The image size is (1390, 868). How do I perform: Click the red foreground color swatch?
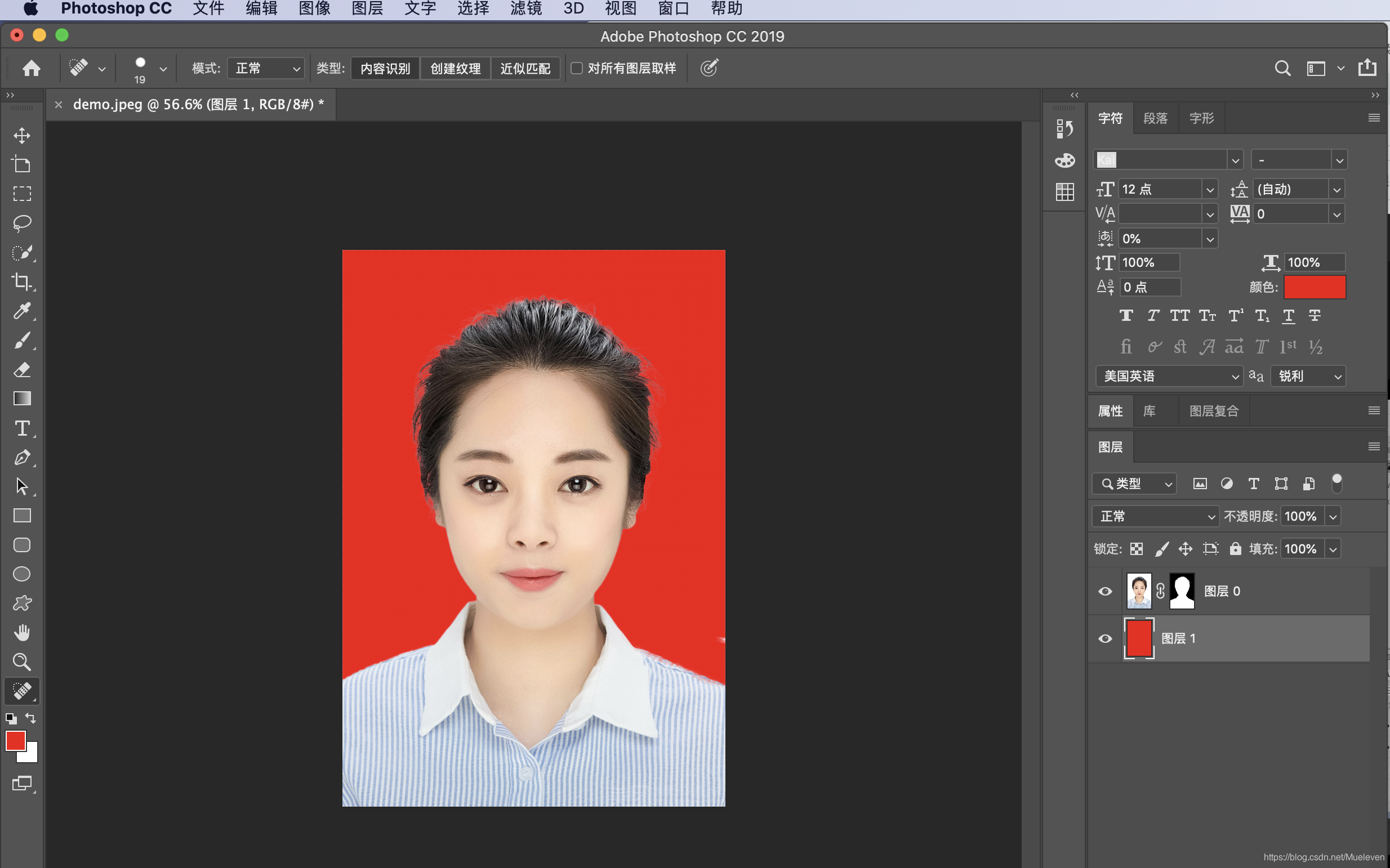pos(16,741)
